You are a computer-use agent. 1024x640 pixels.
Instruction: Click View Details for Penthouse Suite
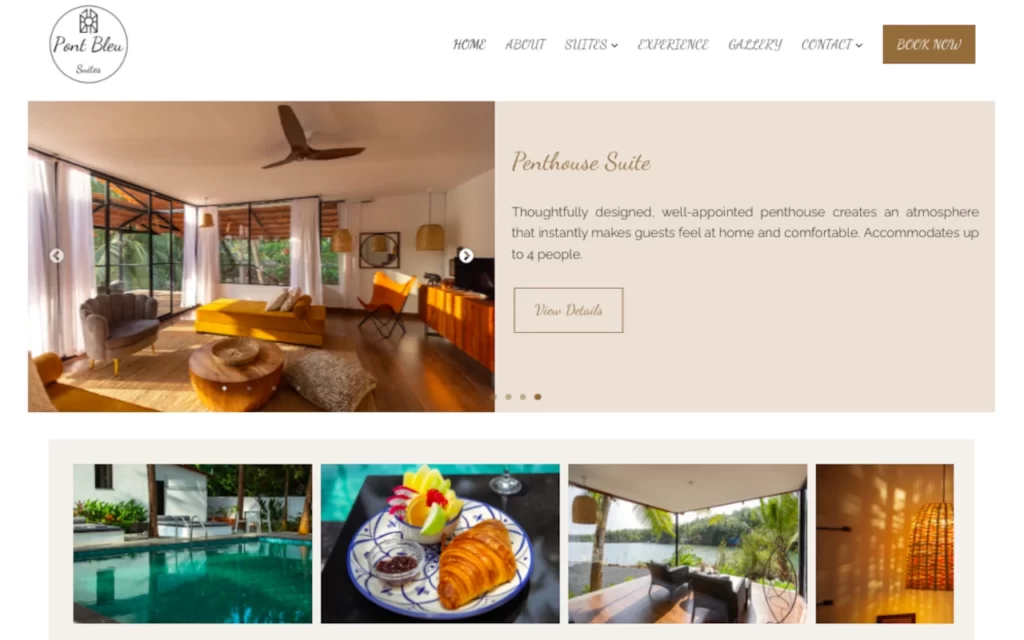[568, 310]
